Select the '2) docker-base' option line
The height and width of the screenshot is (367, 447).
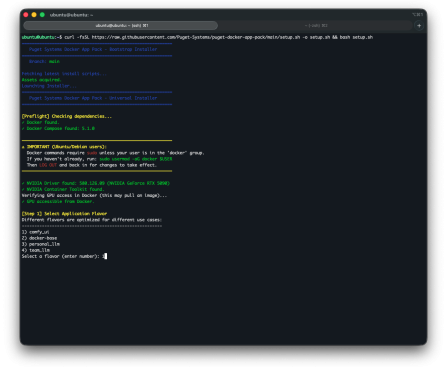[x=39, y=238]
